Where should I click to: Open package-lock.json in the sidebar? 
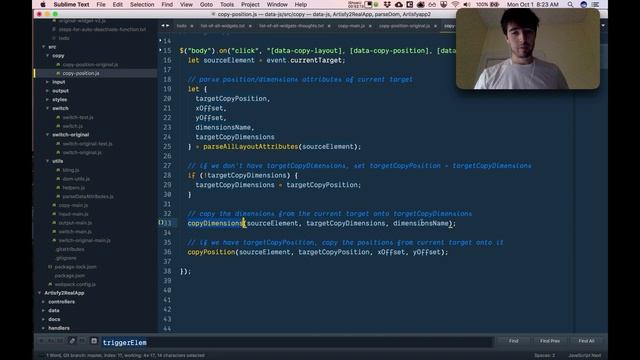click(x=76, y=267)
